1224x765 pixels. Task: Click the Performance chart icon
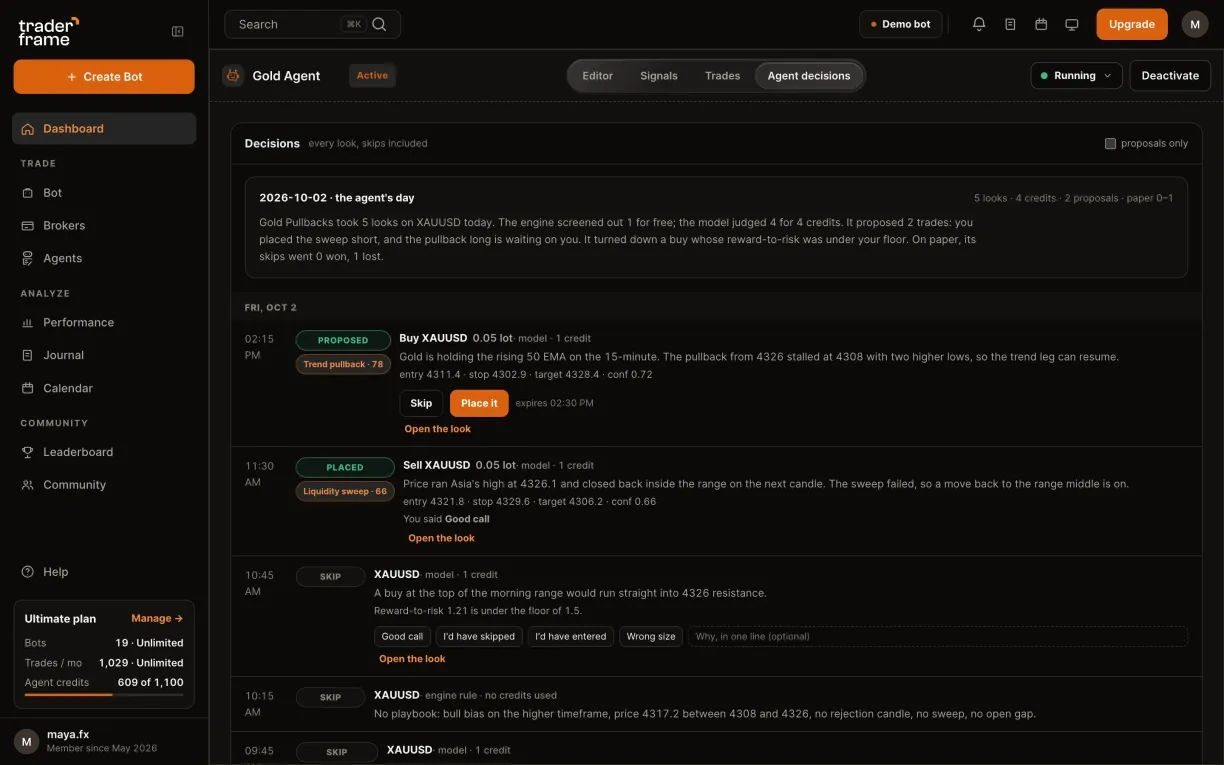[x=28, y=322]
